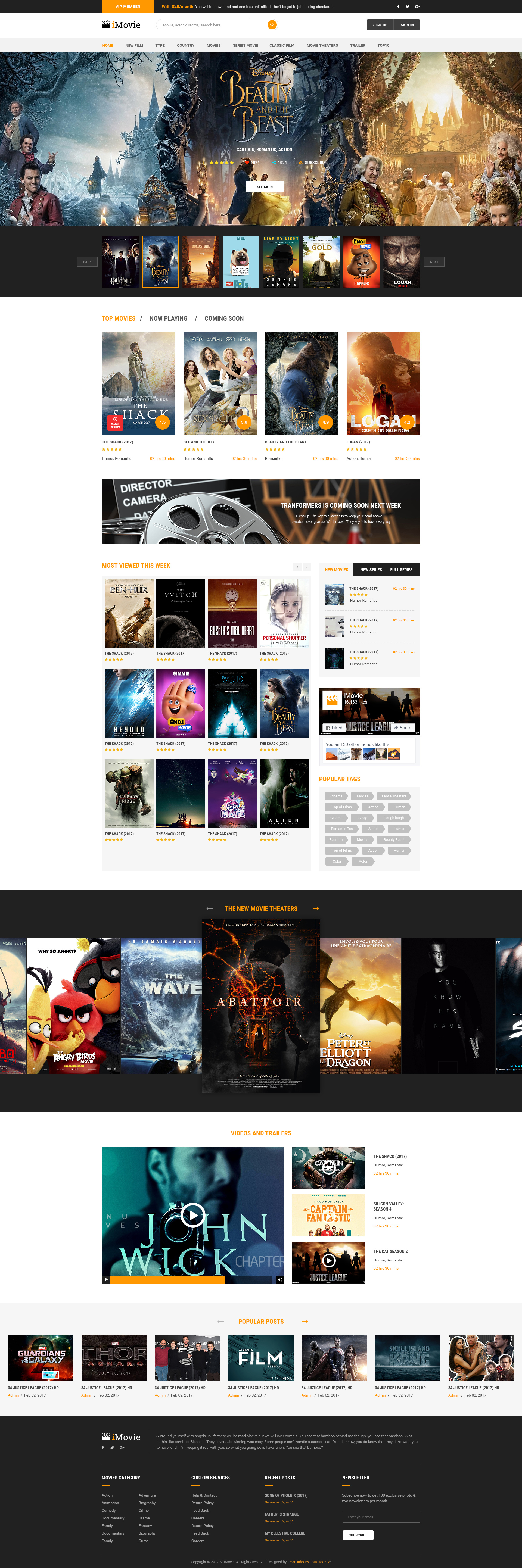Screen dimensions: 522x1568
Task: Open the COUNTRY nav menu item
Action: (x=186, y=46)
